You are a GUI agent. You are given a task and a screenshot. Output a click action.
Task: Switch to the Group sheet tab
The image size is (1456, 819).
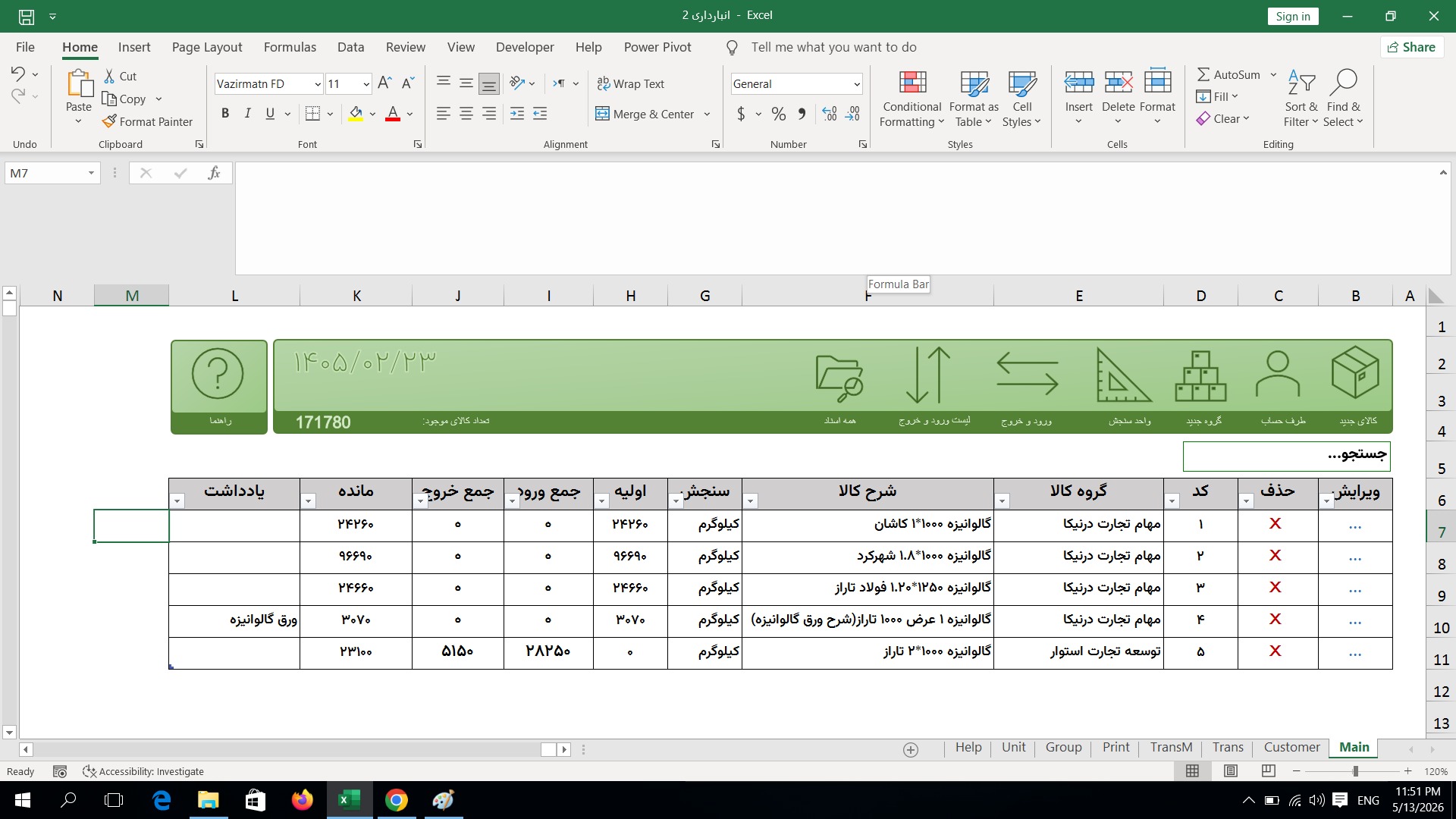1063,748
